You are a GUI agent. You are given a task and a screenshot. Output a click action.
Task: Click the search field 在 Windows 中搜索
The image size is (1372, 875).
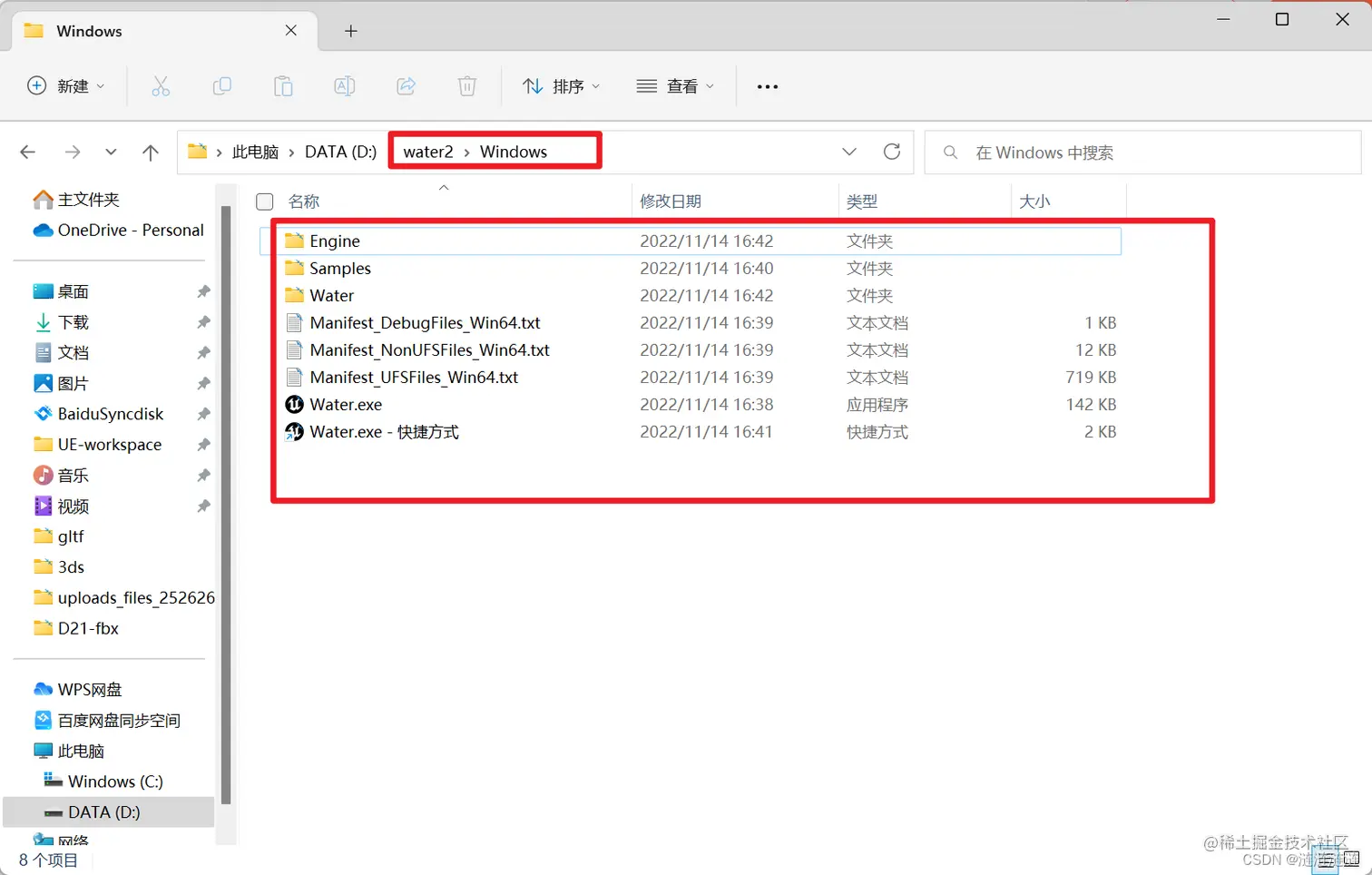coord(1143,152)
